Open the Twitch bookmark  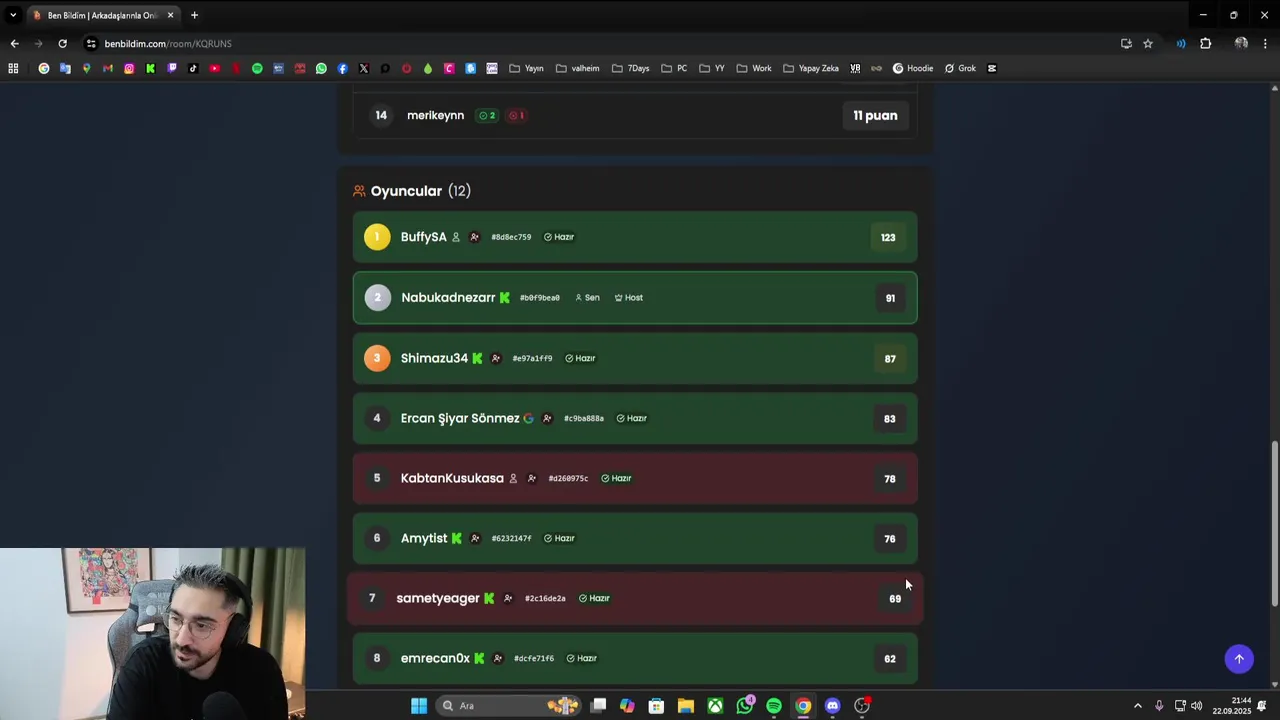(x=172, y=68)
